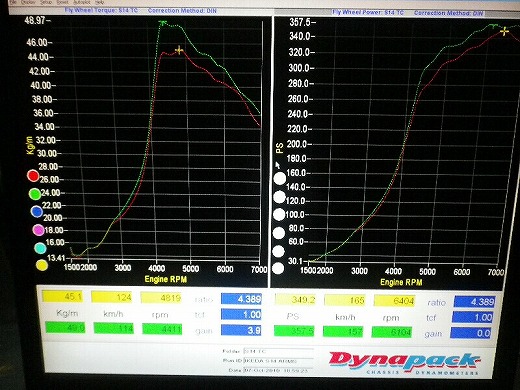This screenshot has height=390, width=520.
Task: Click the Dynapack logo
Action: (405, 363)
